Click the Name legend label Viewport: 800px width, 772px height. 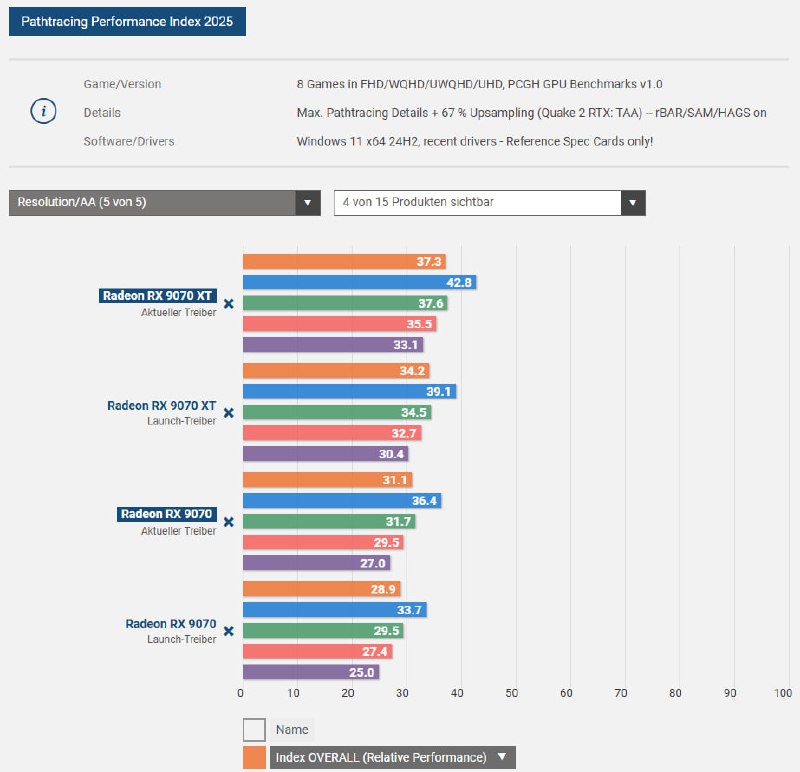(x=292, y=730)
